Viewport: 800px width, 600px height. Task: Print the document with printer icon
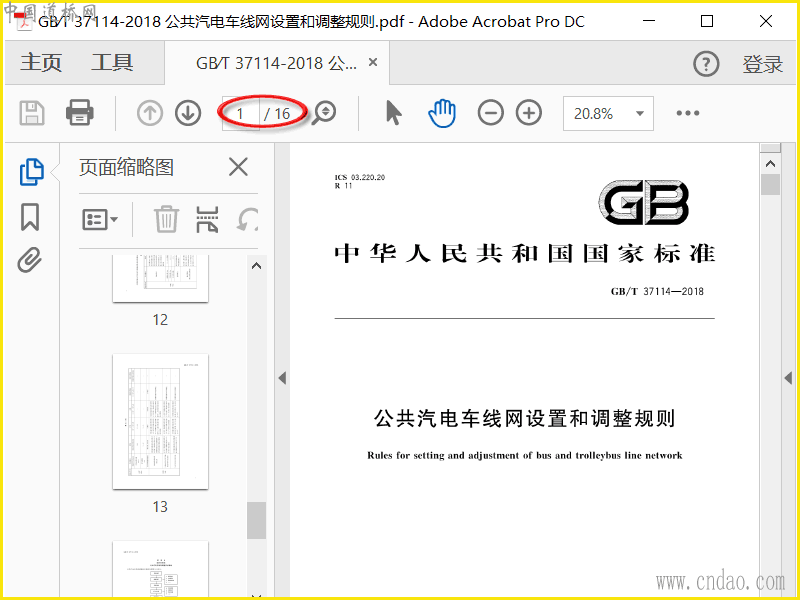80,113
